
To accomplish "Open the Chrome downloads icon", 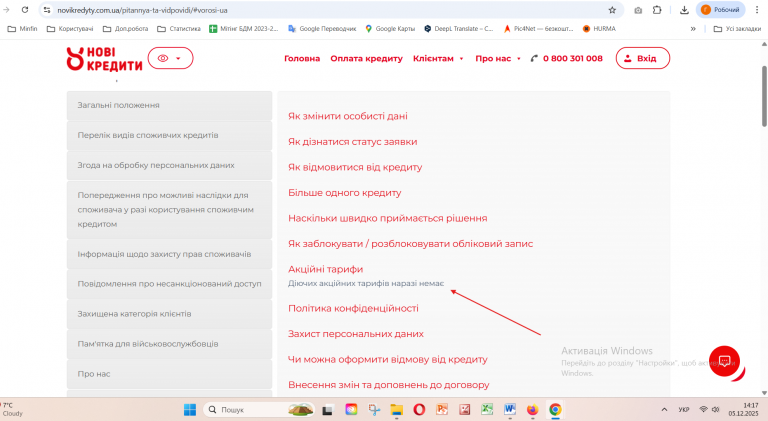I will coord(684,10).
